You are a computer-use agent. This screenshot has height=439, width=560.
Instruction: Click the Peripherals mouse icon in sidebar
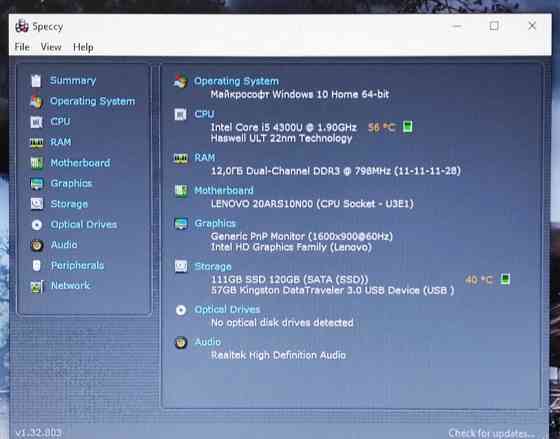pos(36,265)
